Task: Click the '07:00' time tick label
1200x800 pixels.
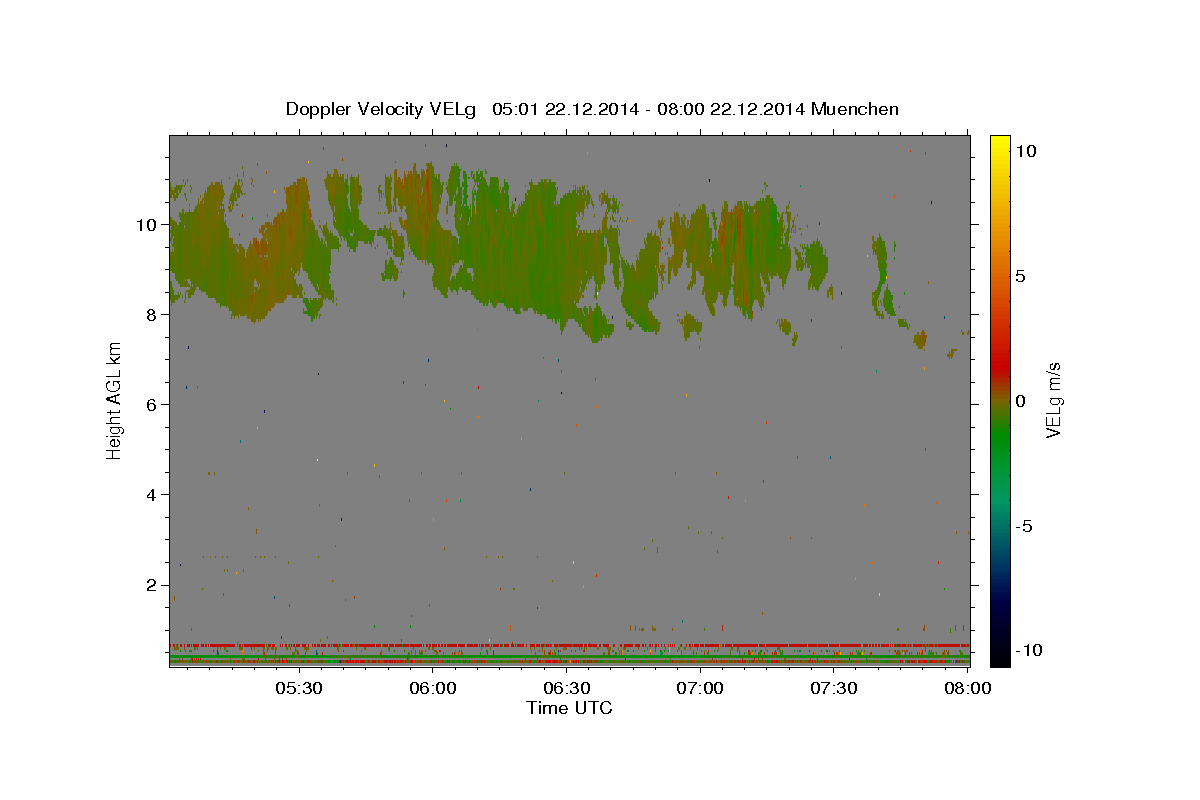Action: click(700, 688)
